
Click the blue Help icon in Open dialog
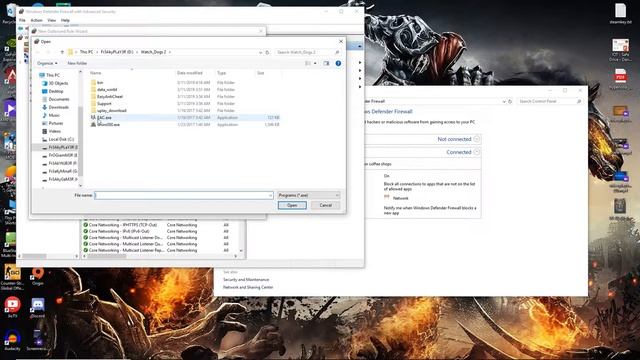pyautogui.click(x=338, y=63)
